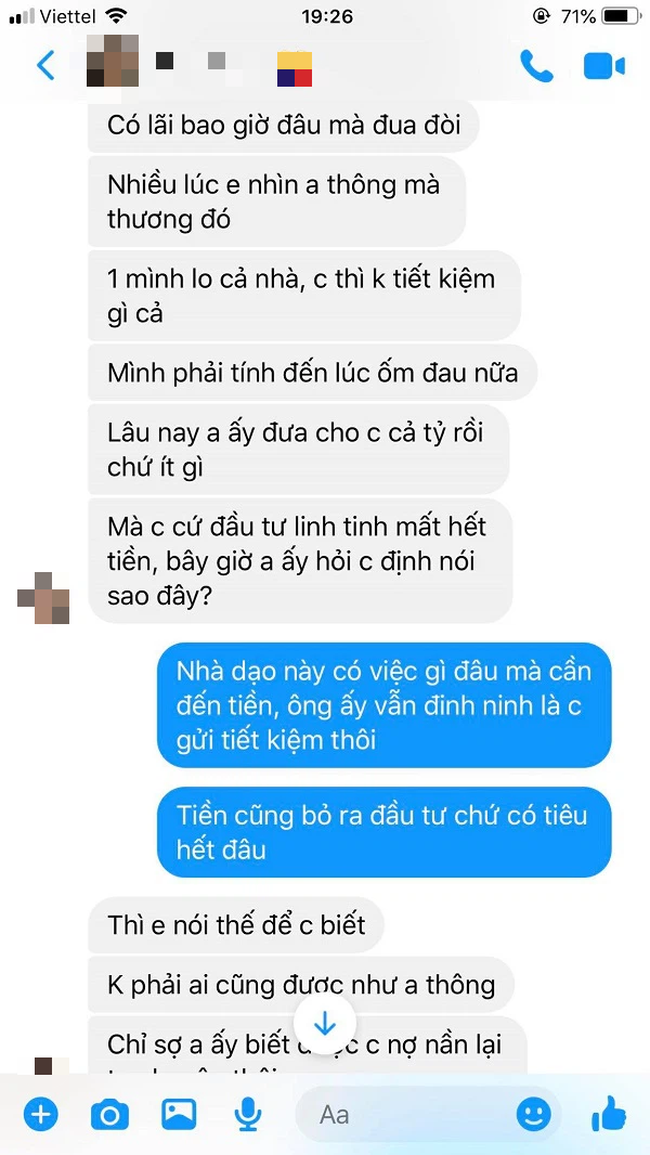Tap message 'Thì e nói thế để c biết'

[236, 924]
